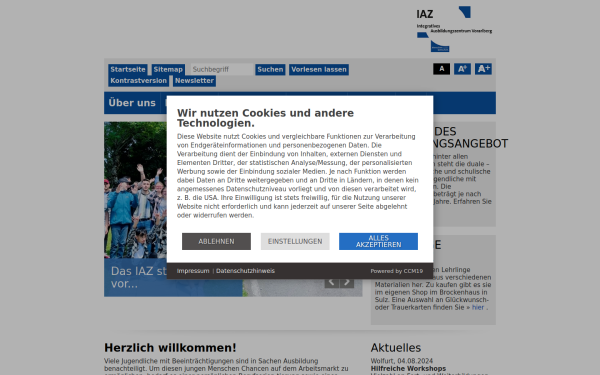
Task: Focus the Suchbegriff search field
Action: 222,70
